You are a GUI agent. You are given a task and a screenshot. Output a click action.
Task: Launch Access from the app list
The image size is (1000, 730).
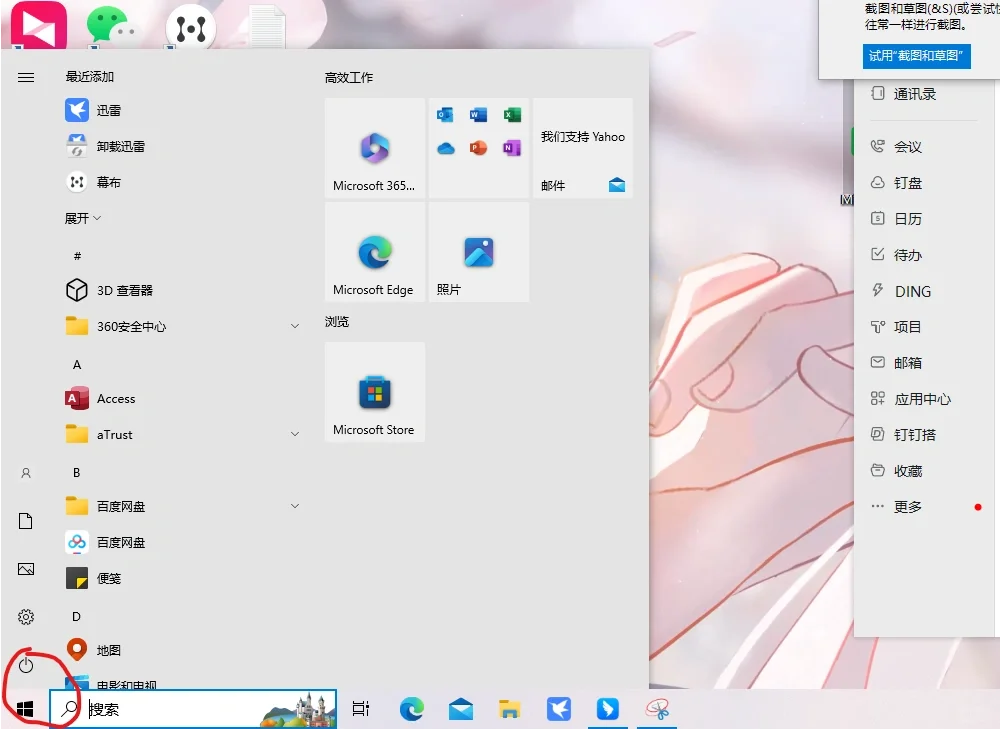(x=100, y=398)
